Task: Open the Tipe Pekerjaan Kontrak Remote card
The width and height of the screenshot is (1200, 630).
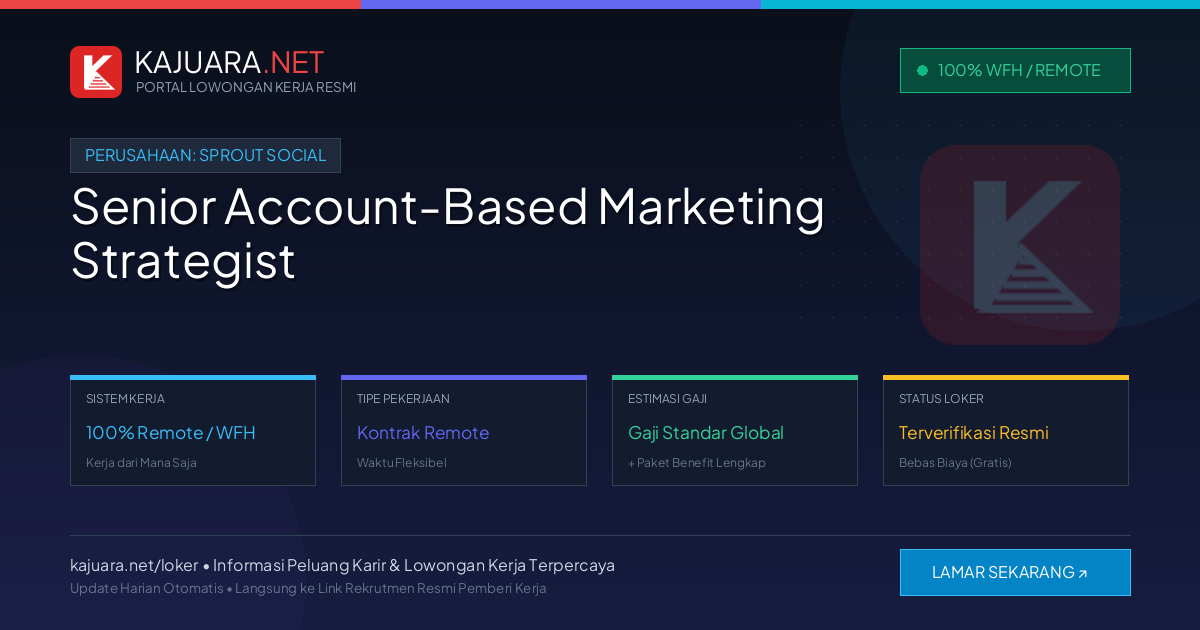Action: [x=464, y=431]
